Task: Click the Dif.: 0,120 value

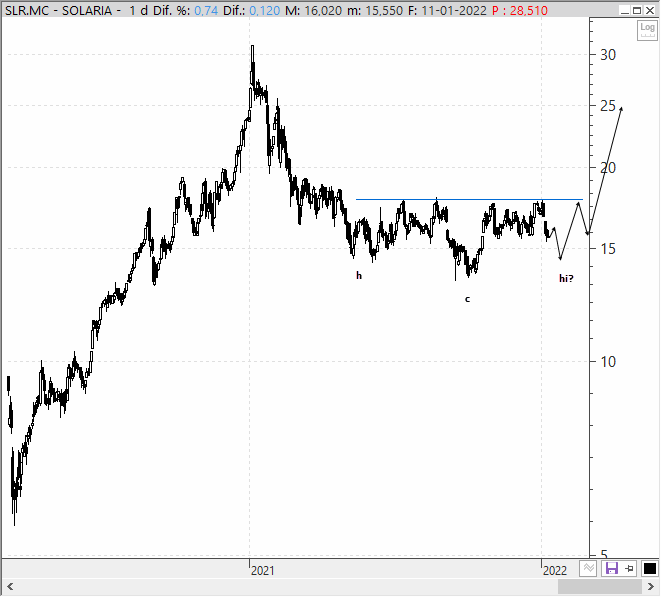Action: click(251, 10)
